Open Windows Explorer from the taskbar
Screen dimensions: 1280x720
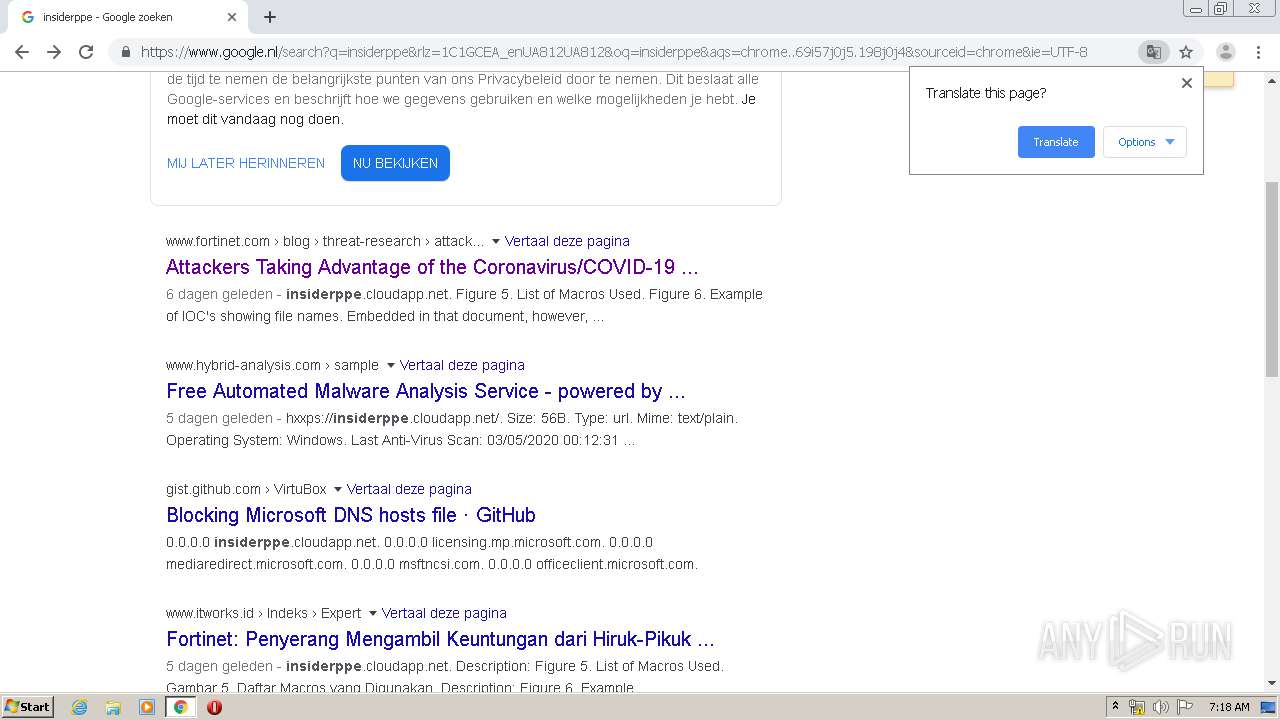pyautogui.click(x=113, y=707)
